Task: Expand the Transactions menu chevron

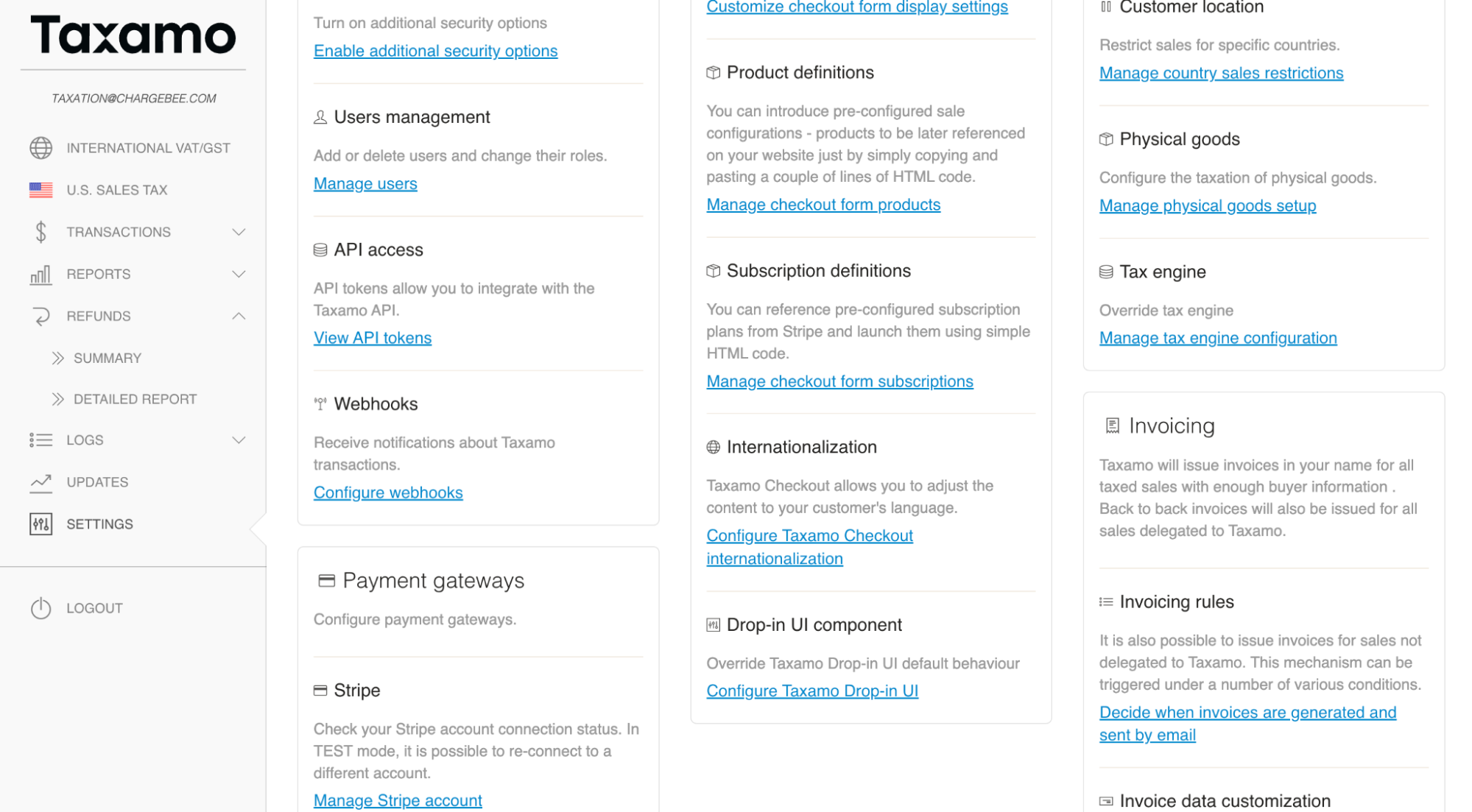Action: tap(239, 232)
